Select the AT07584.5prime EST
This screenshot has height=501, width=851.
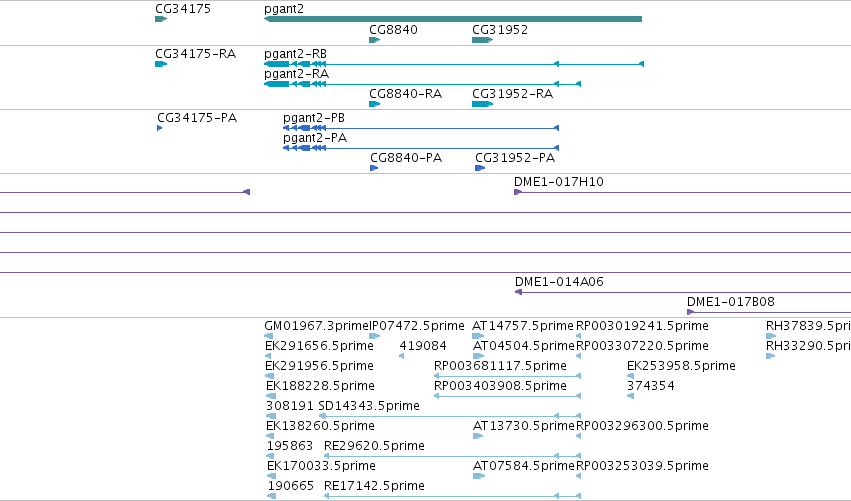479,476
